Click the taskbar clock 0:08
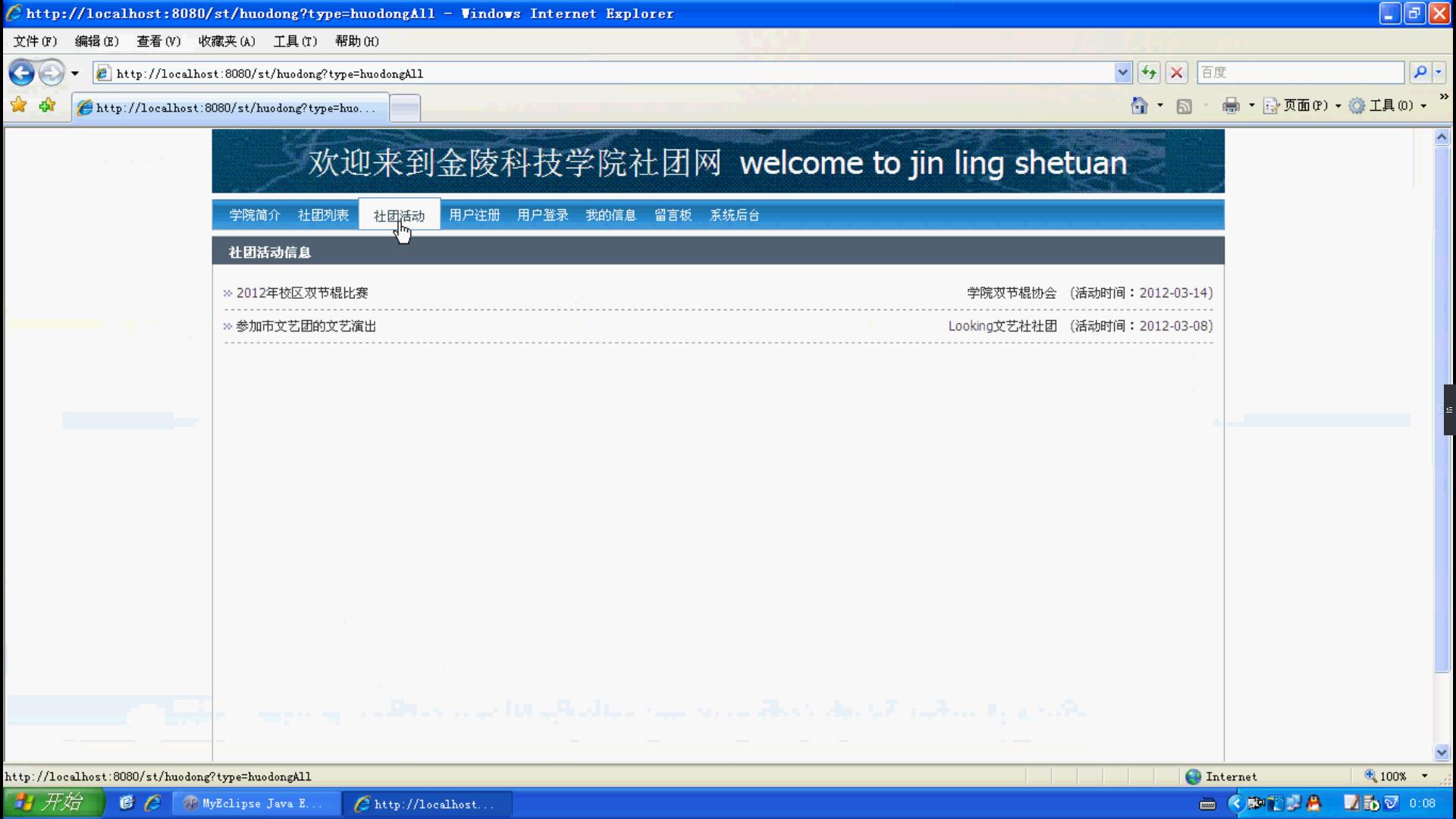The image size is (1456, 819). coord(1422,803)
